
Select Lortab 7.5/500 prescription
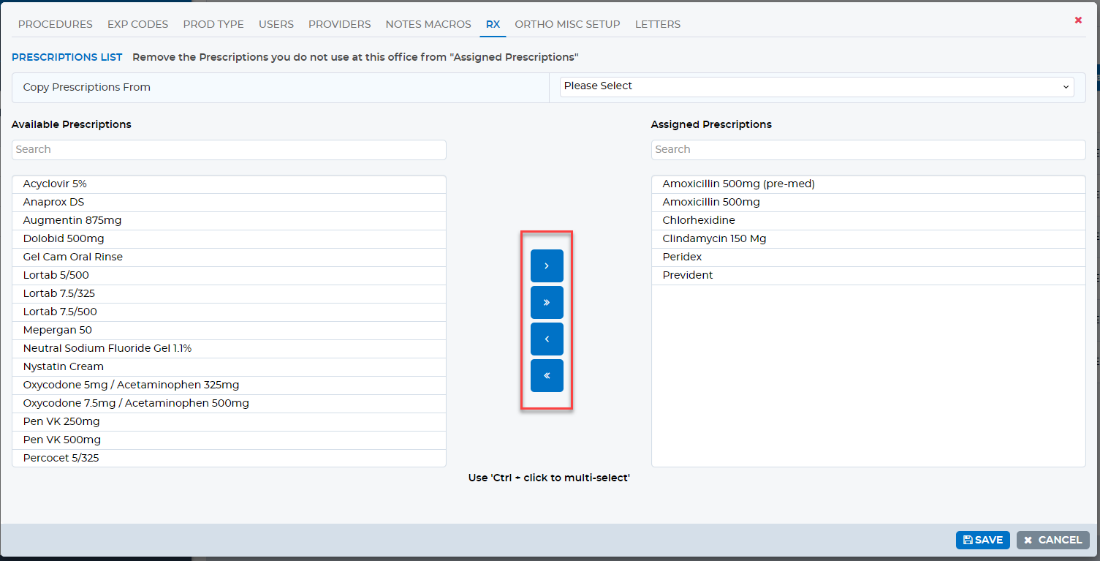(x=229, y=311)
